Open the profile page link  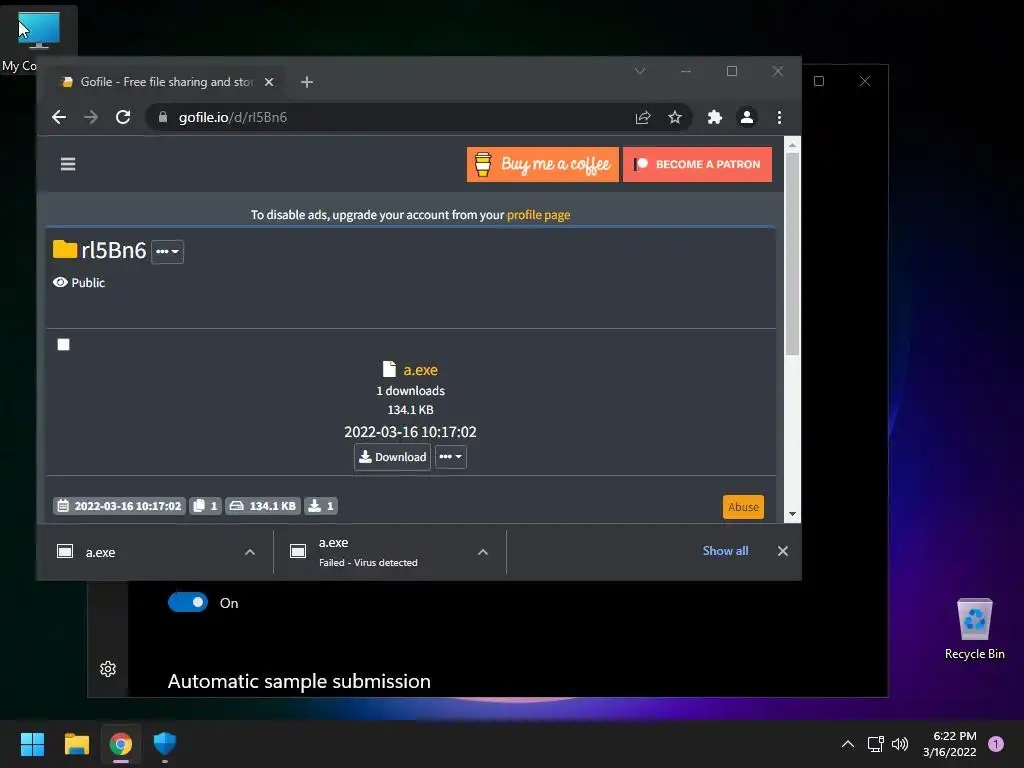point(539,215)
